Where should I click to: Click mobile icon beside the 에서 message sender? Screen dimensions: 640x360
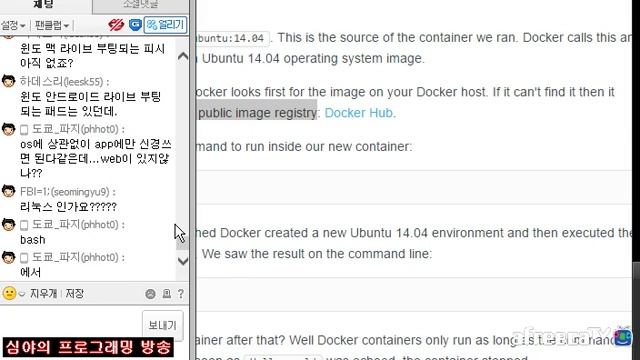tap(24, 258)
